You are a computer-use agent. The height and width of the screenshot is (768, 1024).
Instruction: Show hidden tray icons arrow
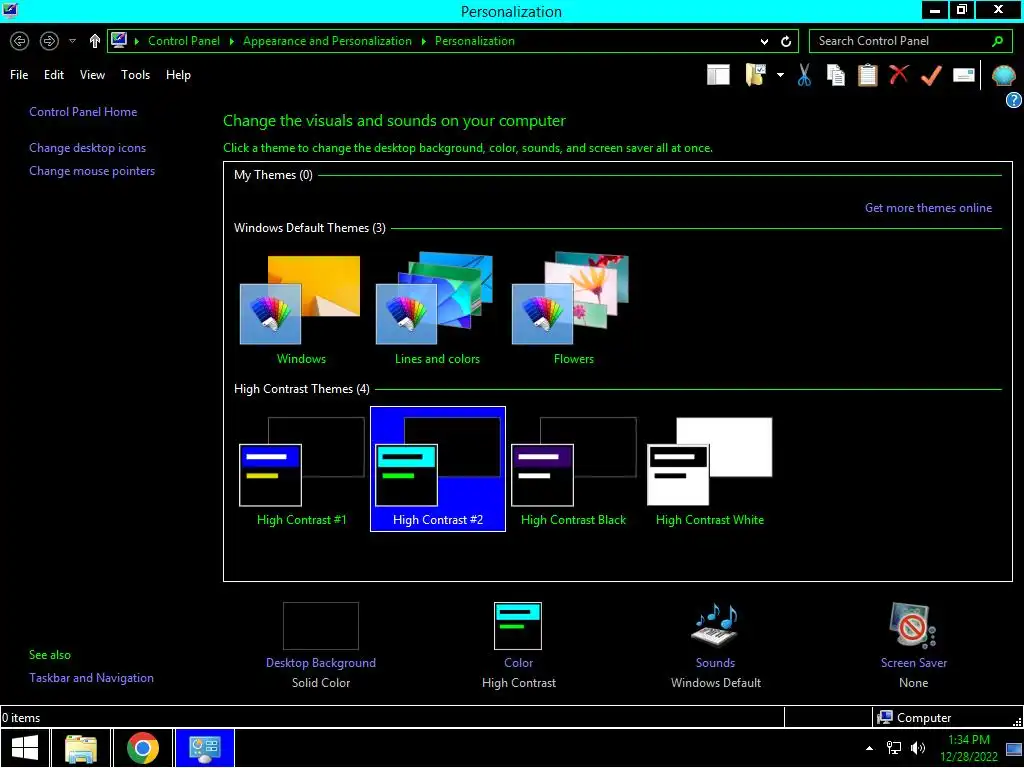869,748
